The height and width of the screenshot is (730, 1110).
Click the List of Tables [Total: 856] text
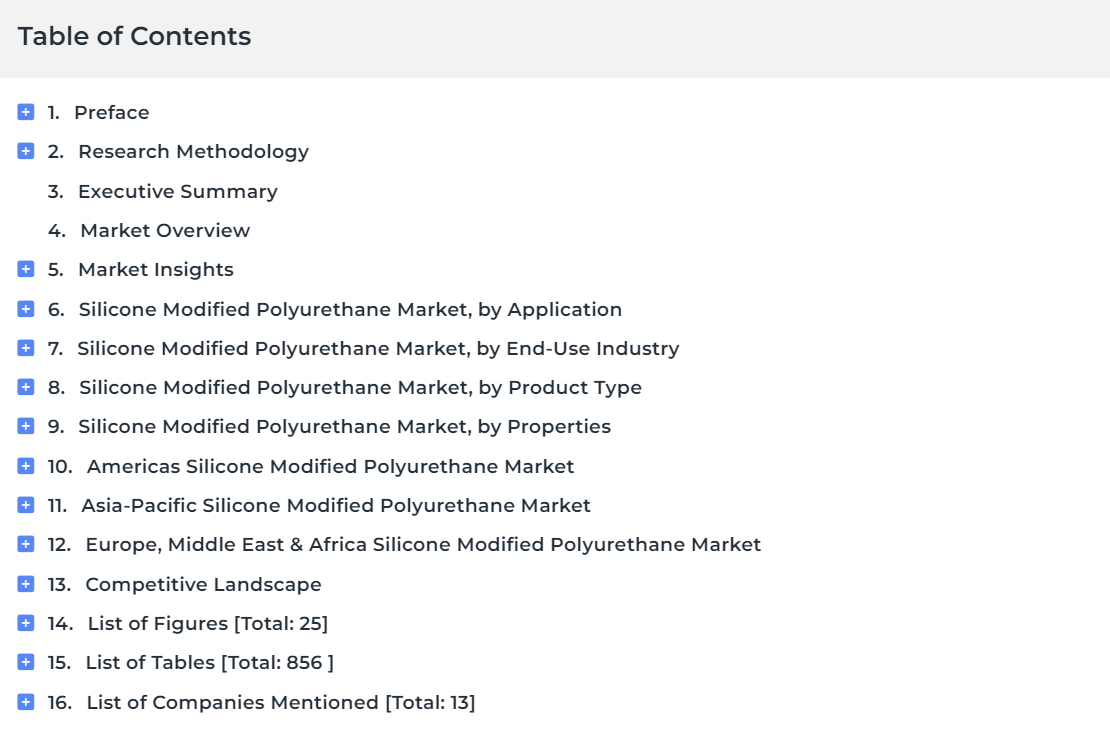(x=210, y=662)
